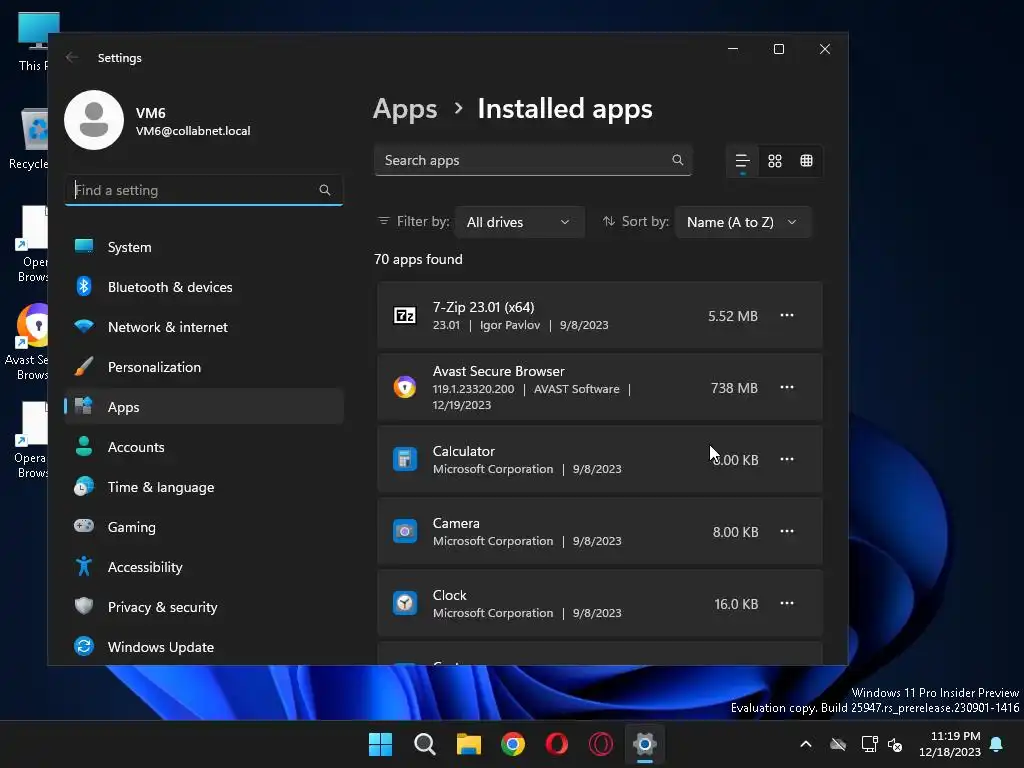Click the back arrow in Settings header

(72, 57)
